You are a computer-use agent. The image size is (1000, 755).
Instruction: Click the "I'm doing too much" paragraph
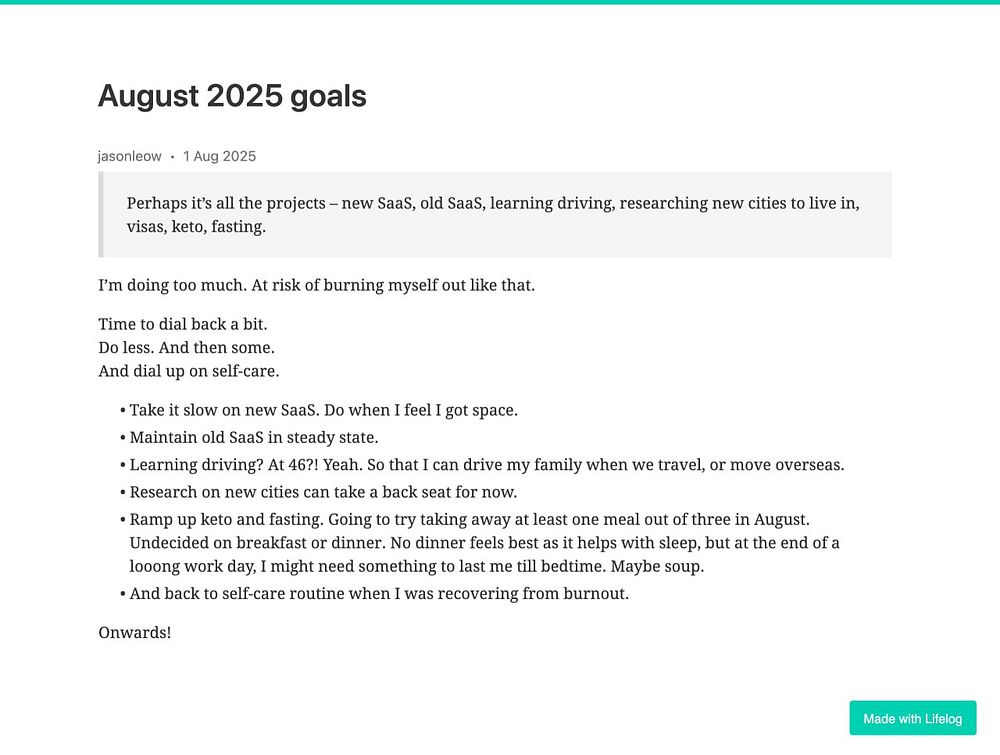316,285
